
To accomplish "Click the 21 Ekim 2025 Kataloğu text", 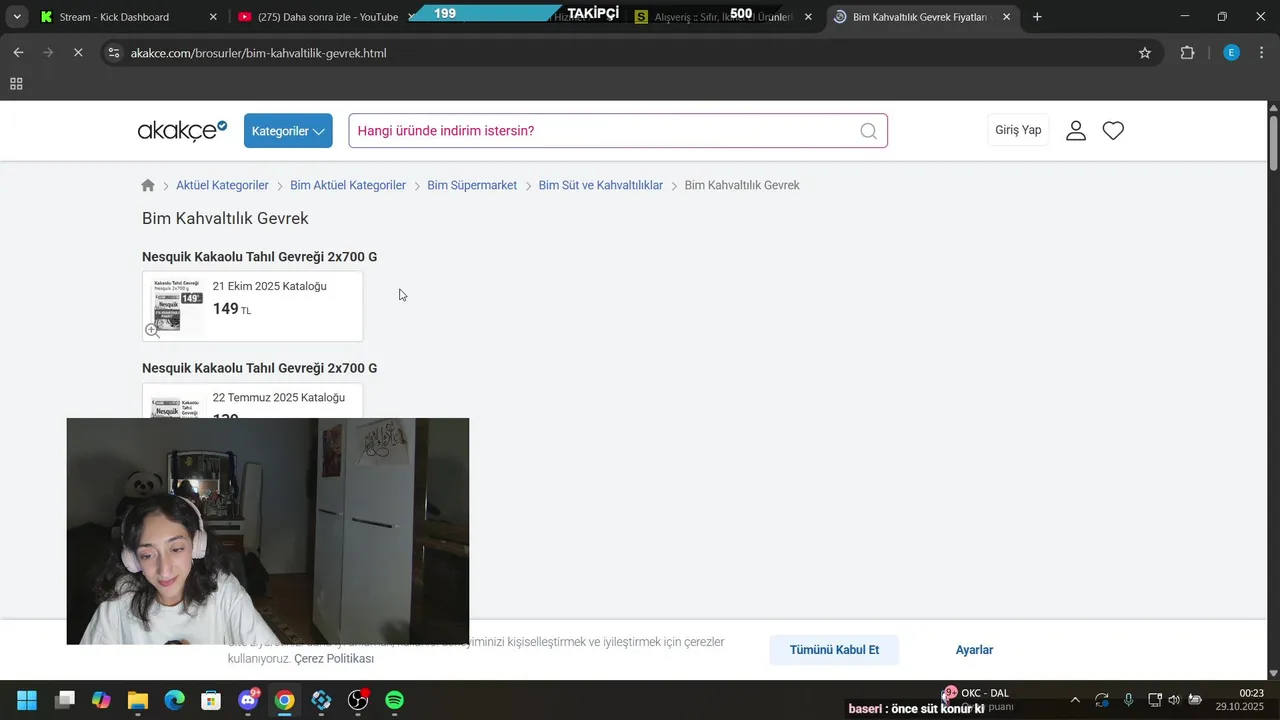I will coord(269,286).
